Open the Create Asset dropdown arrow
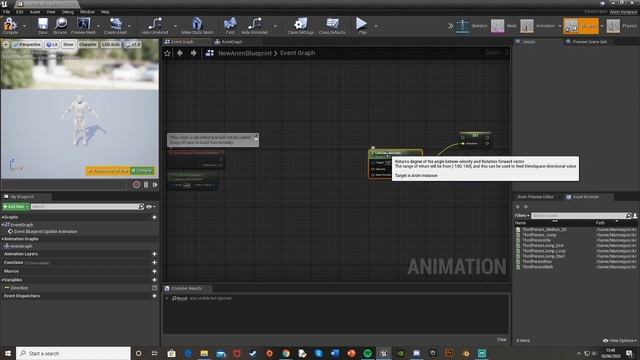Screen dimensions: 640x360 click(x=130, y=26)
